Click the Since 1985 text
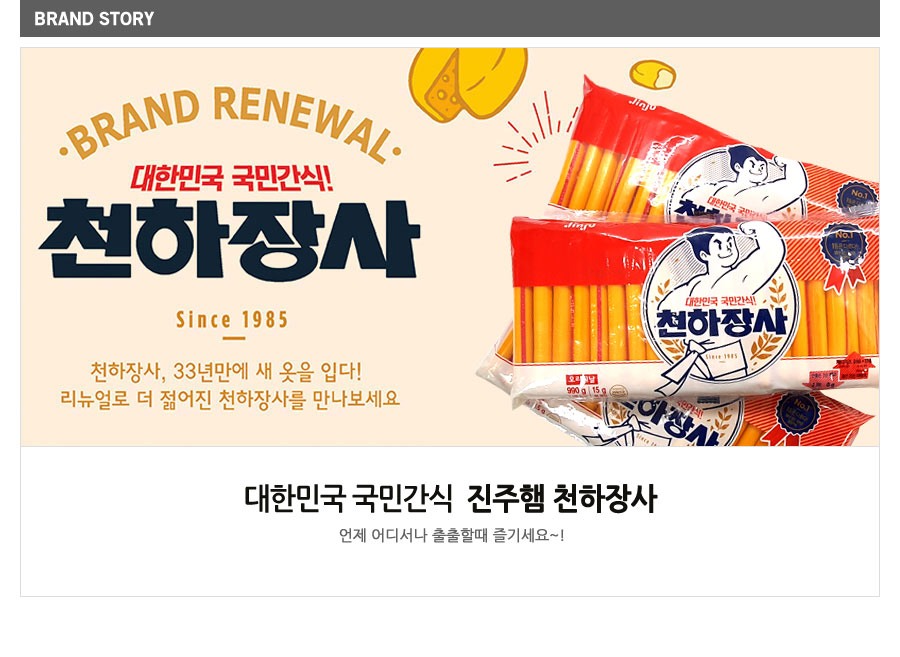900x657 pixels. 232,320
